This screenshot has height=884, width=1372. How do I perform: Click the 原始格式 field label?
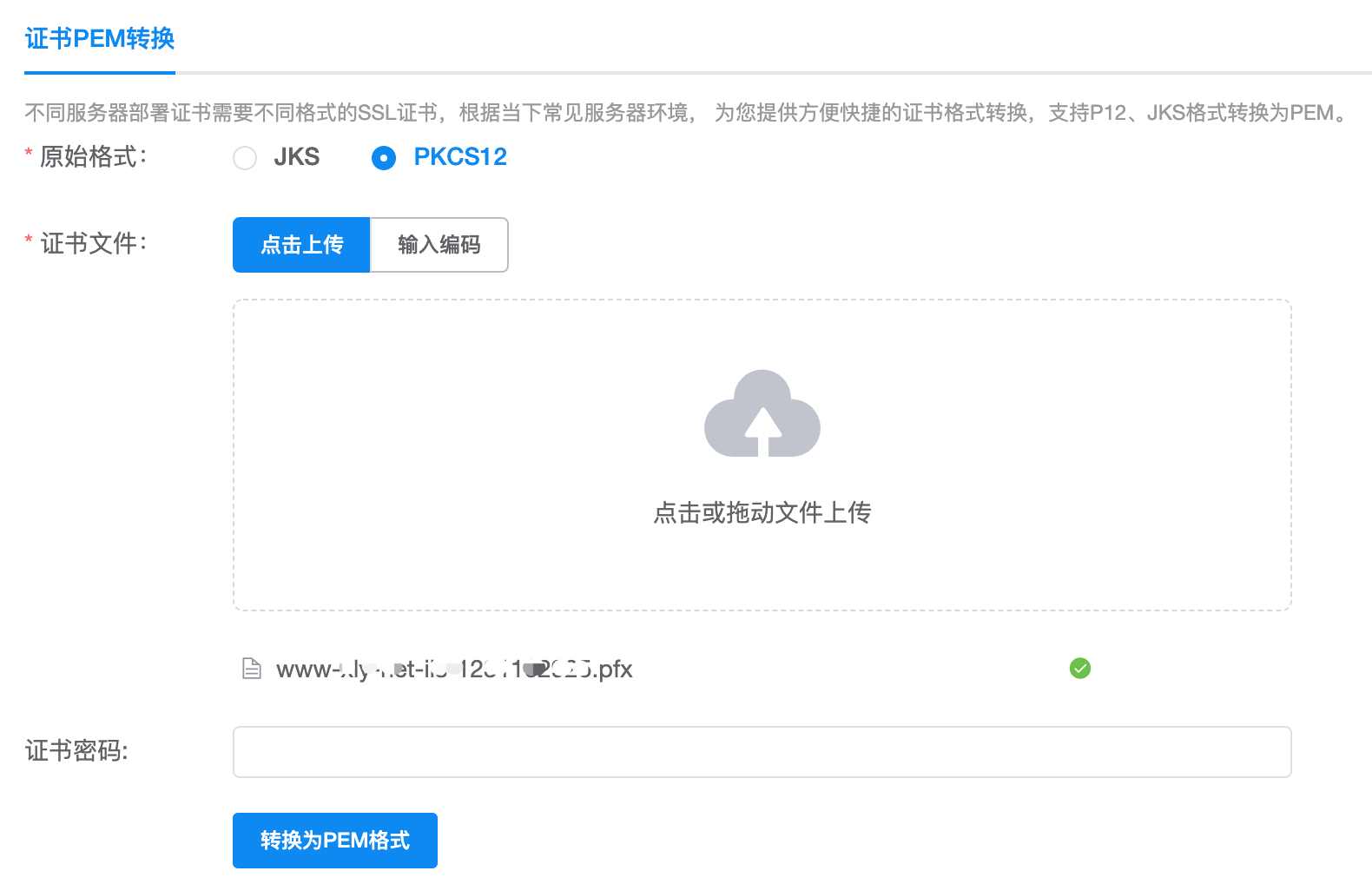pos(94,157)
